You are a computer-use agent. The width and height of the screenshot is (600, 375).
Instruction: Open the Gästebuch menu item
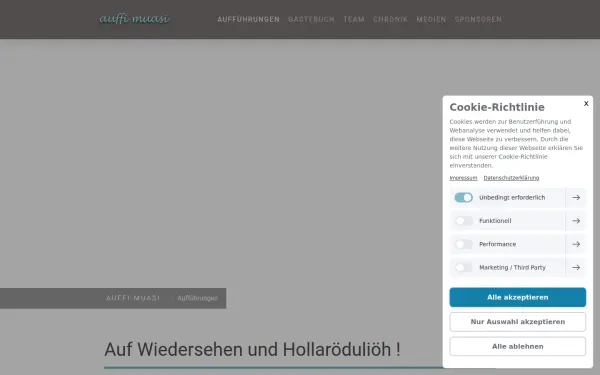pyautogui.click(x=311, y=19)
